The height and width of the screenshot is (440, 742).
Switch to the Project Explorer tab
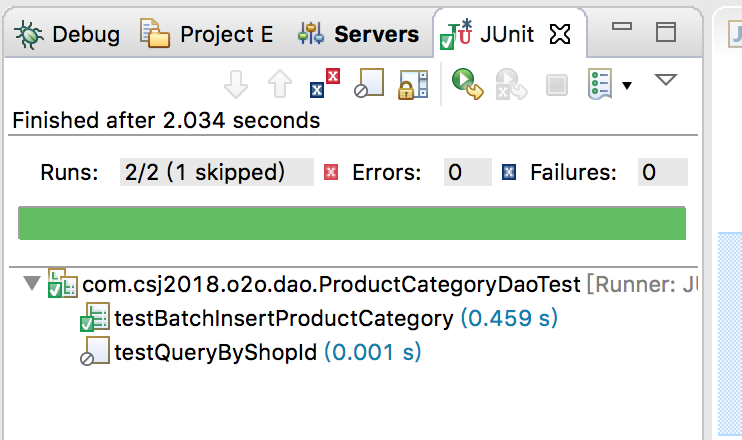point(207,35)
